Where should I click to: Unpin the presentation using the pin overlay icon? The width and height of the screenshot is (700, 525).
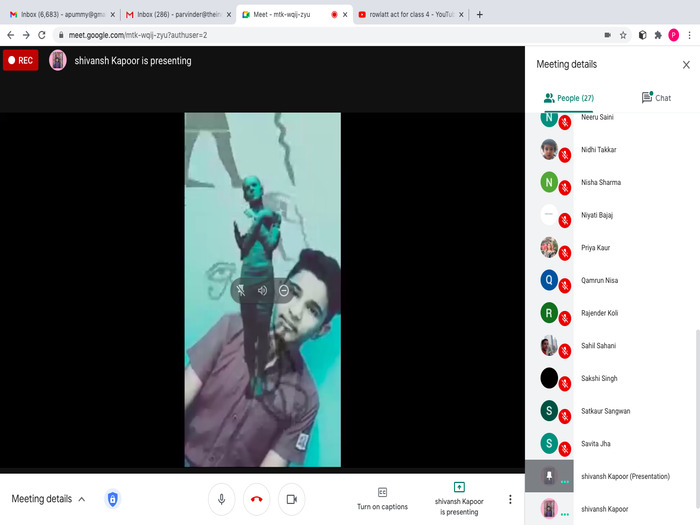(241, 291)
